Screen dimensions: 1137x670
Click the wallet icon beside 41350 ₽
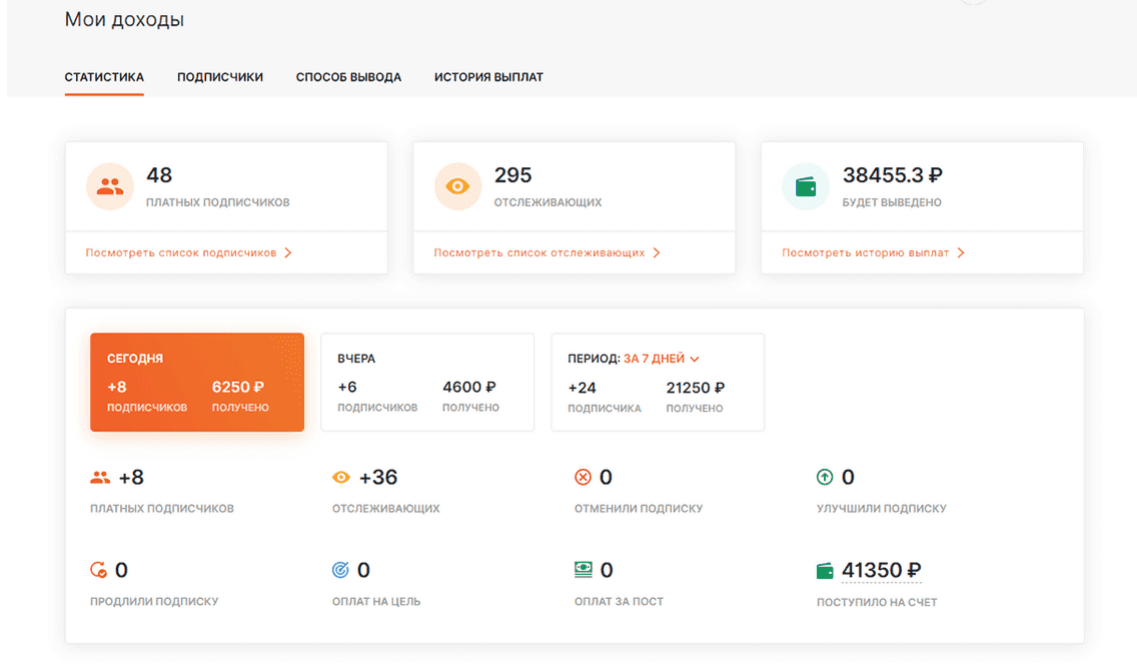[825, 571]
